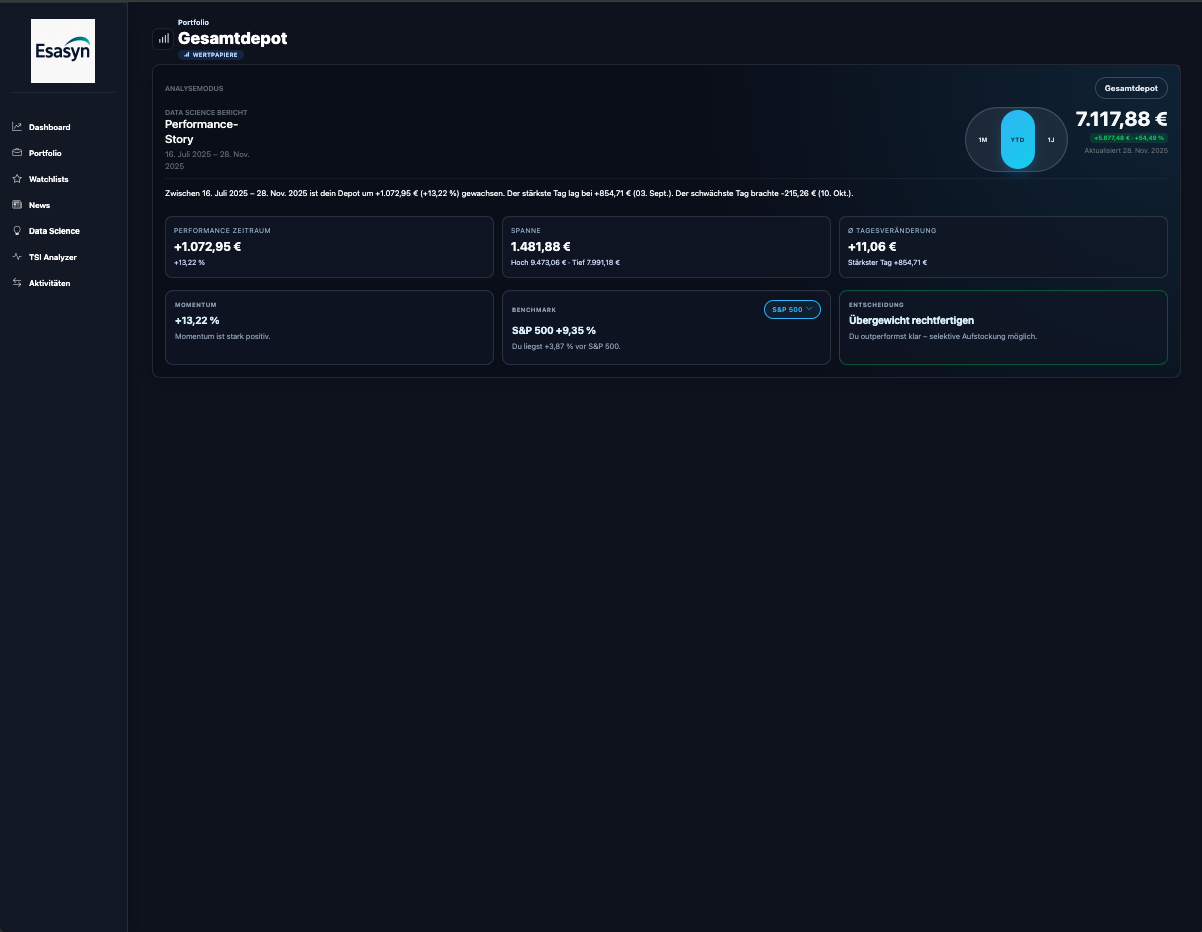
Task: Select the Performance Zeitraum card
Action: click(x=329, y=247)
